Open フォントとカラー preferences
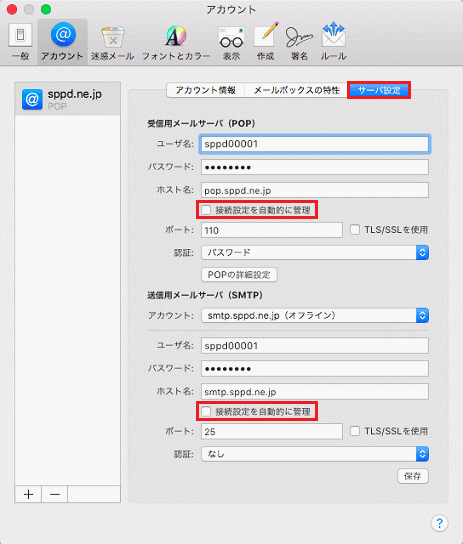Image resolution: width=463 pixels, height=544 pixels. (x=176, y=42)
